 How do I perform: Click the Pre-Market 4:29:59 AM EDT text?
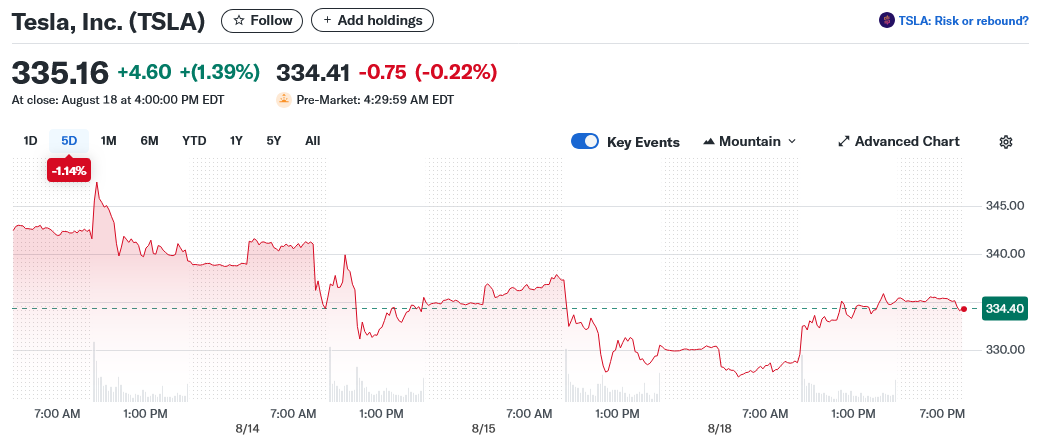(x=375, y=101)
